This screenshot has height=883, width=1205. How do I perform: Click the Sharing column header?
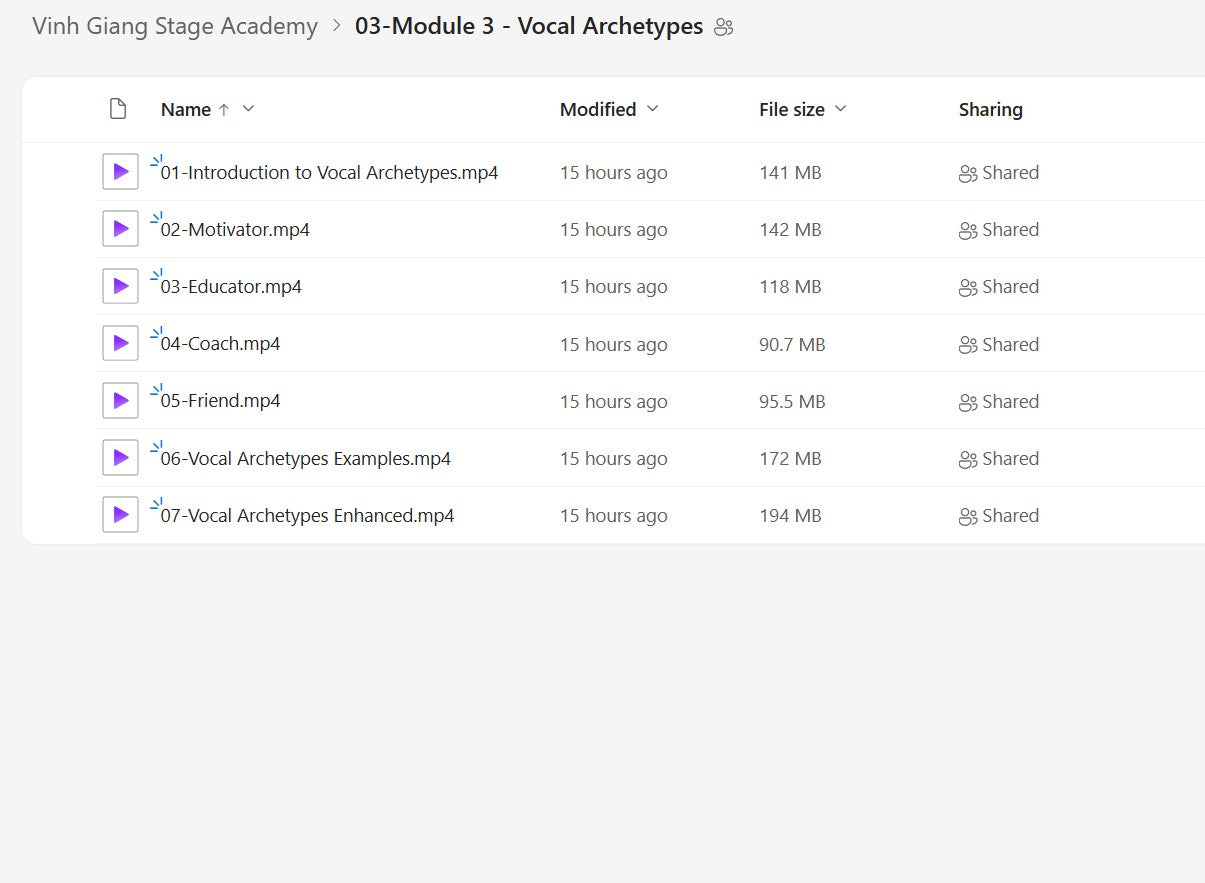[990, 110]
